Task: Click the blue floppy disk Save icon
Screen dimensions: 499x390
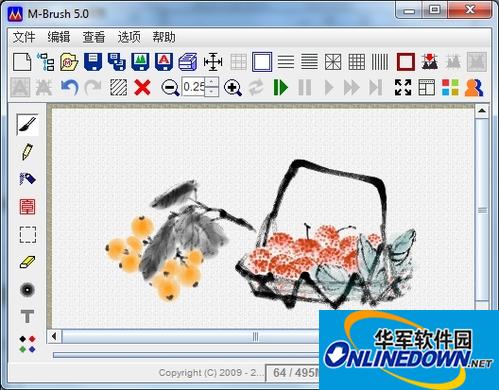Action: coord(93,62)
